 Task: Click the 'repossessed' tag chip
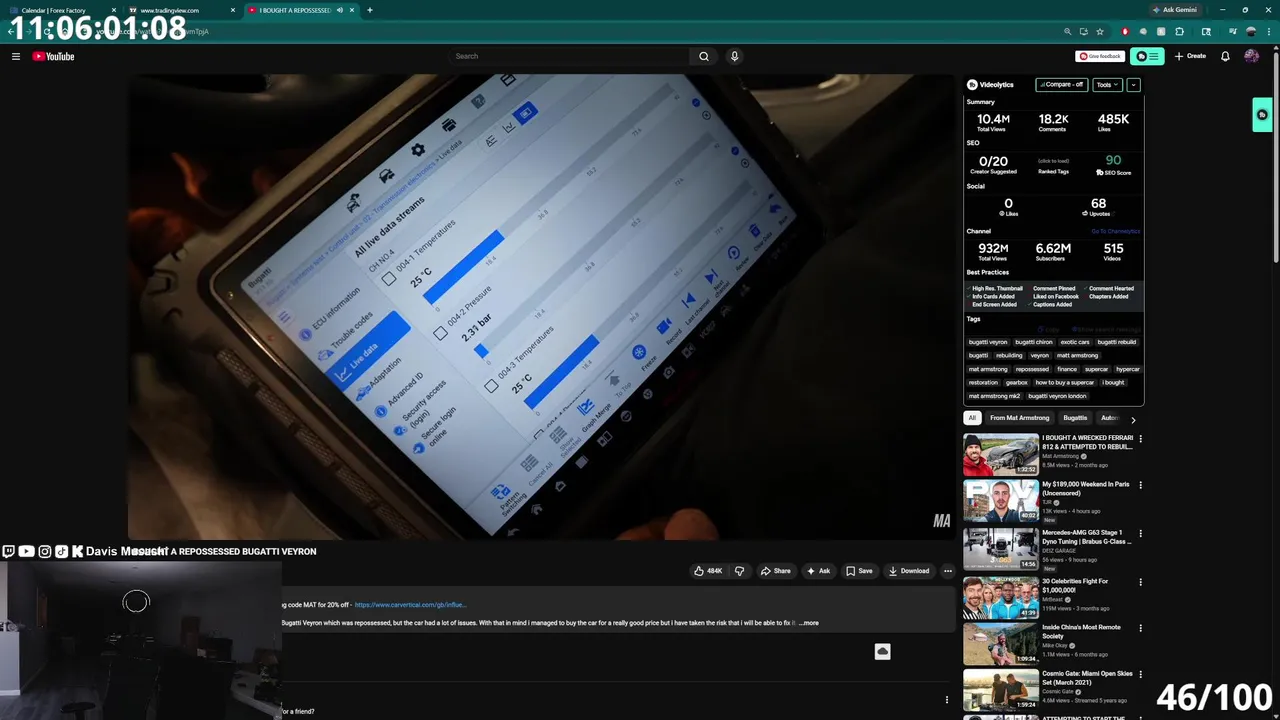click(x=1032, y=369)
